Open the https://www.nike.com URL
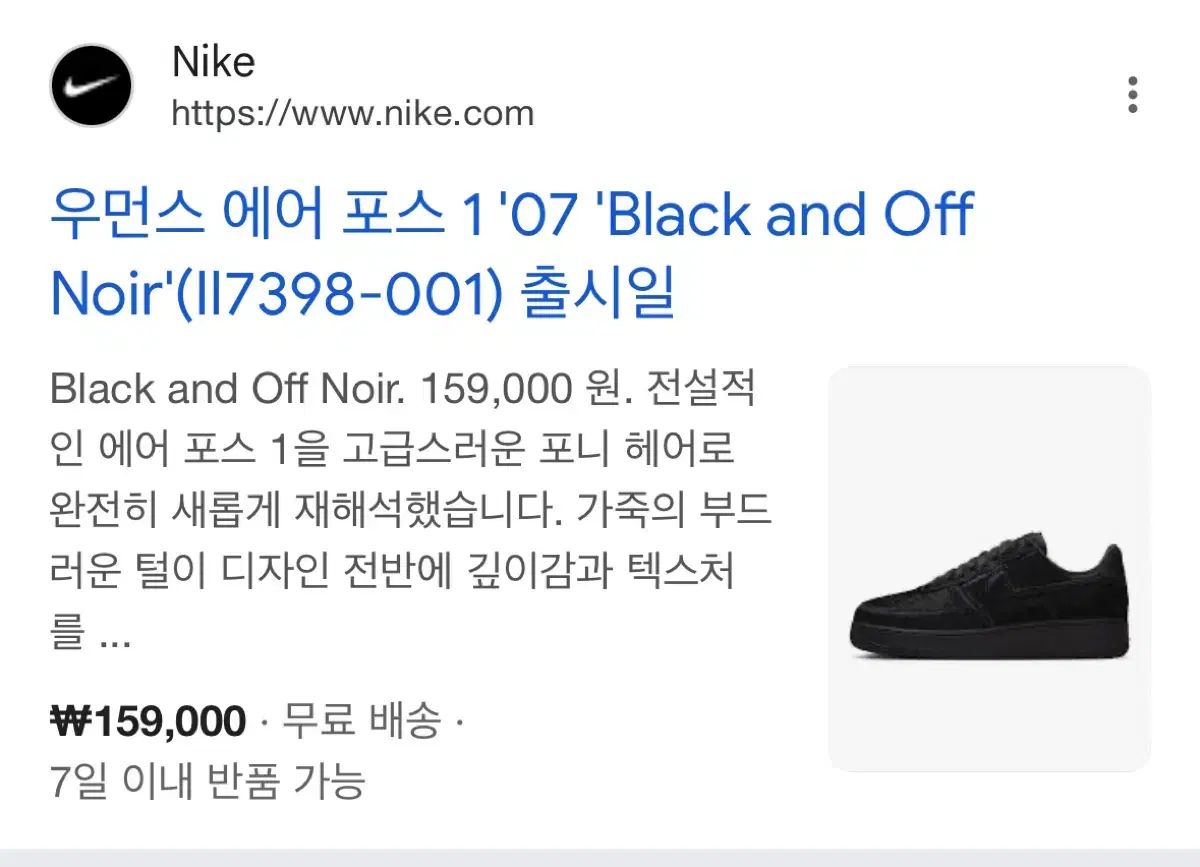The width and height of the screenshot is (1200, 867). click(352, 113)
